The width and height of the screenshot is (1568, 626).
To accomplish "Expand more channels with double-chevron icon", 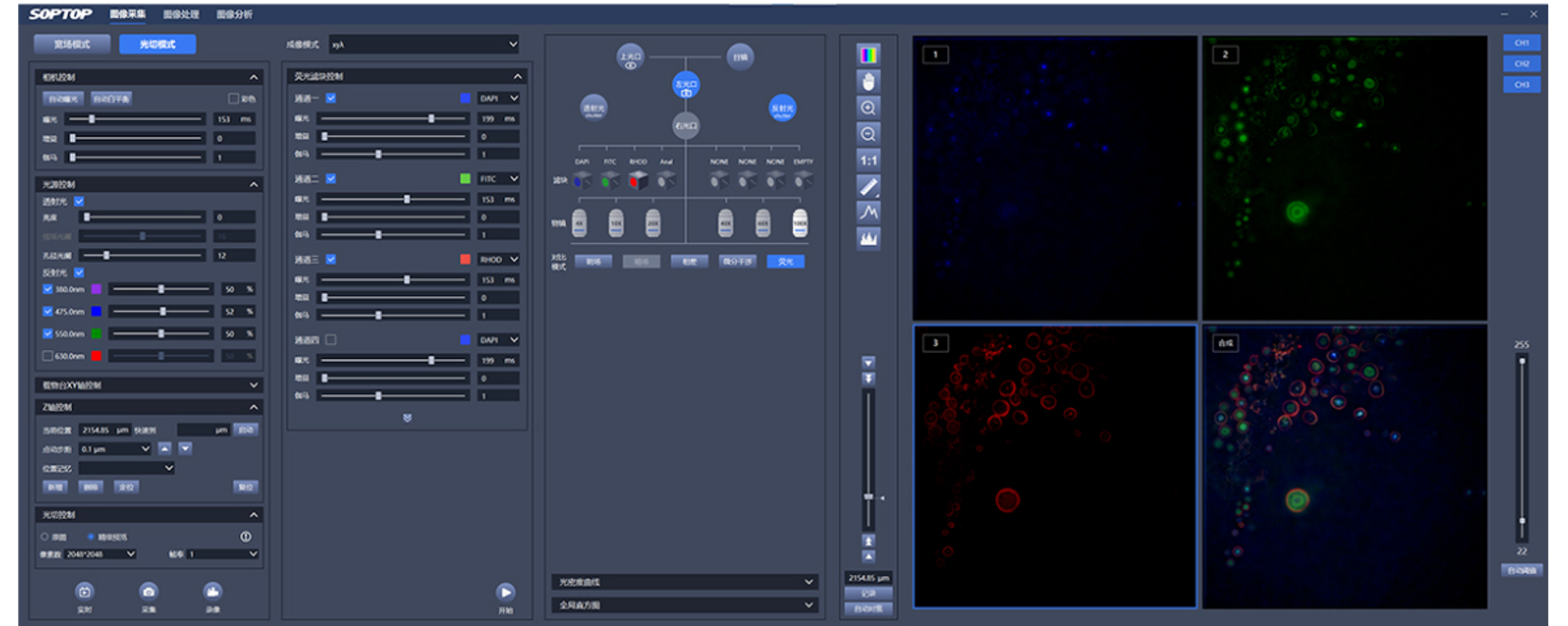I will (407, 417).
